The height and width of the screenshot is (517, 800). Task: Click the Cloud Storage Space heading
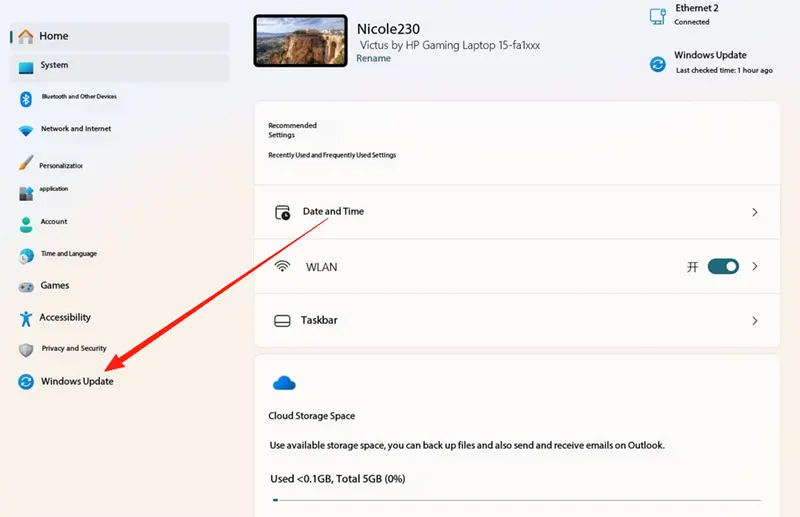312,416
